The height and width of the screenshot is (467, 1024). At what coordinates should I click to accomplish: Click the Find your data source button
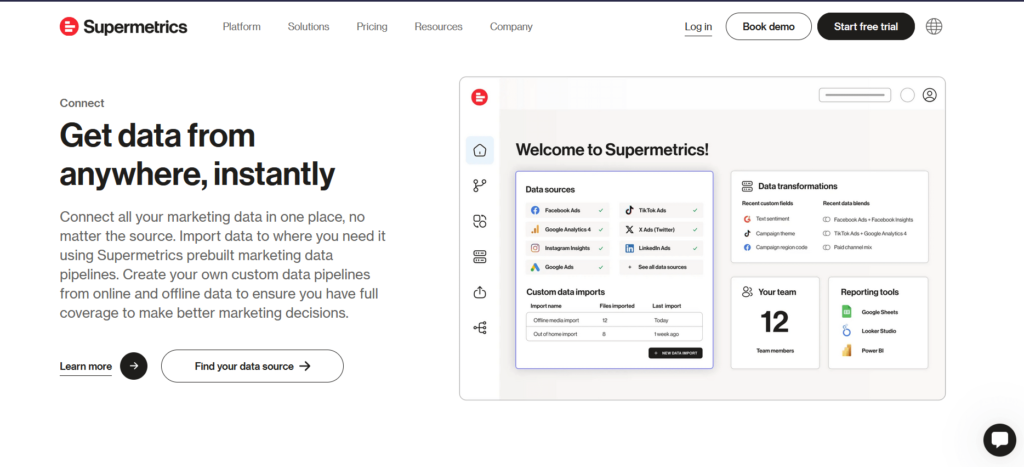[252, 366]
